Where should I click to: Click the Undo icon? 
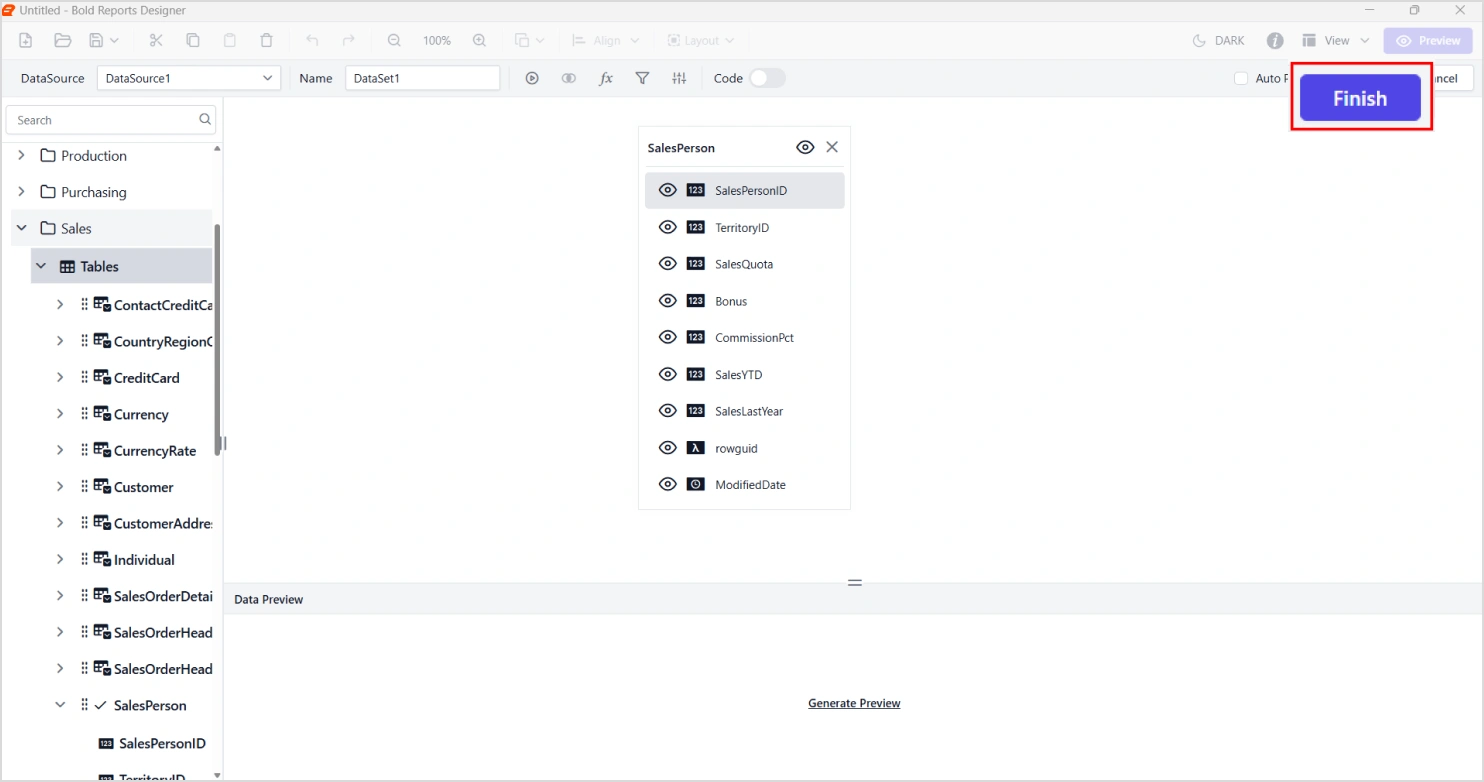click(310, 40)
